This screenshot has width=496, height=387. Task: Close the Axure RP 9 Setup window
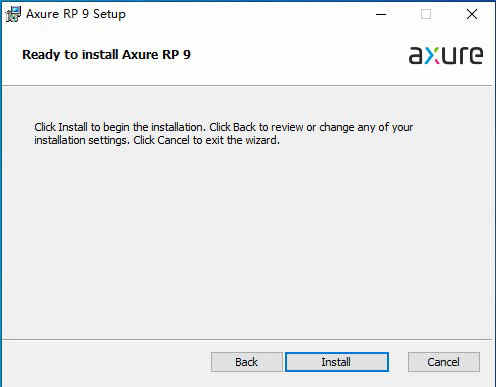472,14
